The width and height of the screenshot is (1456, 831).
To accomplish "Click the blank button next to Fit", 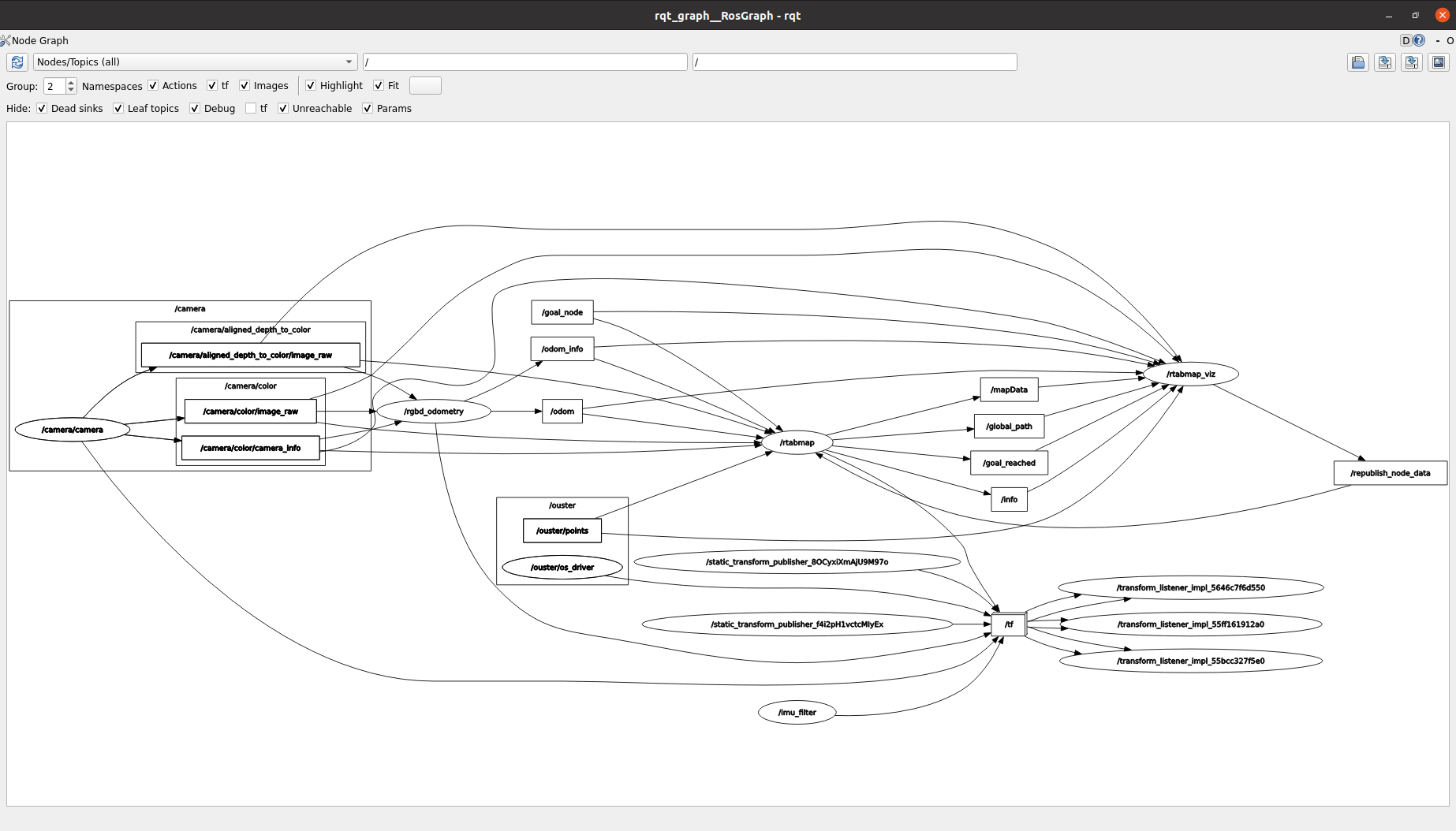I will coord(425,86).
